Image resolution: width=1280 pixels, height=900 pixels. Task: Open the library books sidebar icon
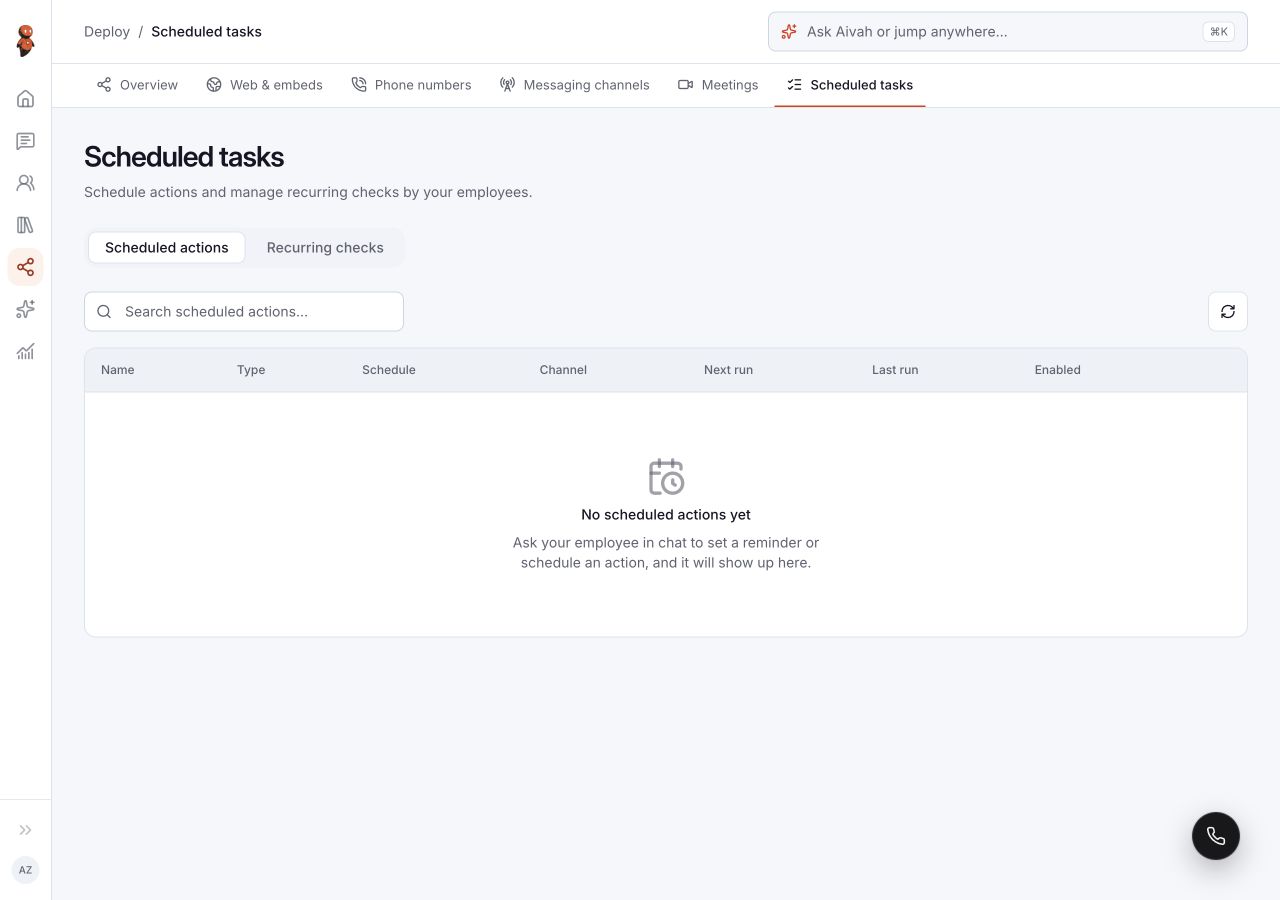point(26,225)
